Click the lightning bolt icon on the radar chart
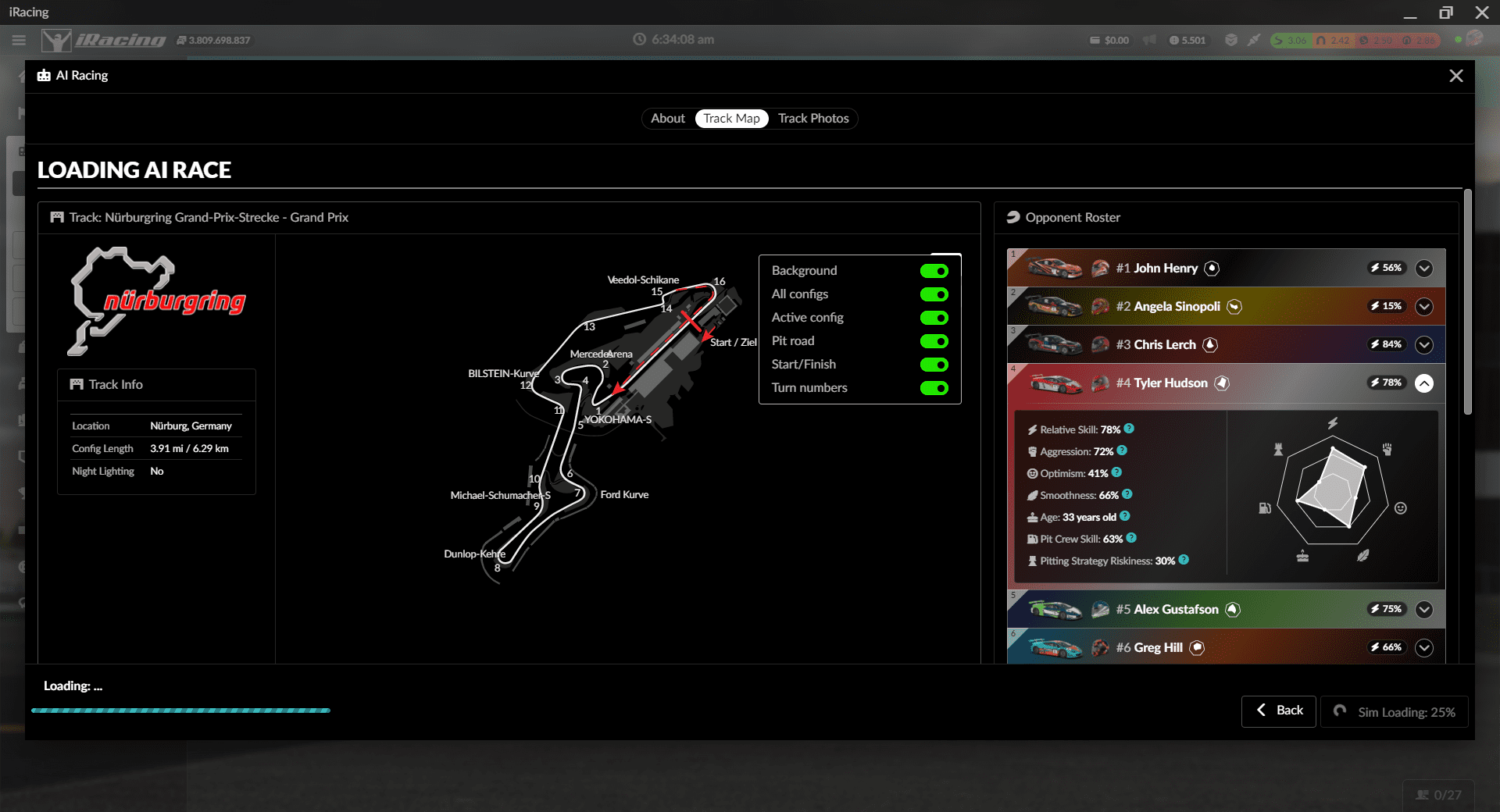The width and height of the screenshot is (1500, 812). click(1333, 422)
